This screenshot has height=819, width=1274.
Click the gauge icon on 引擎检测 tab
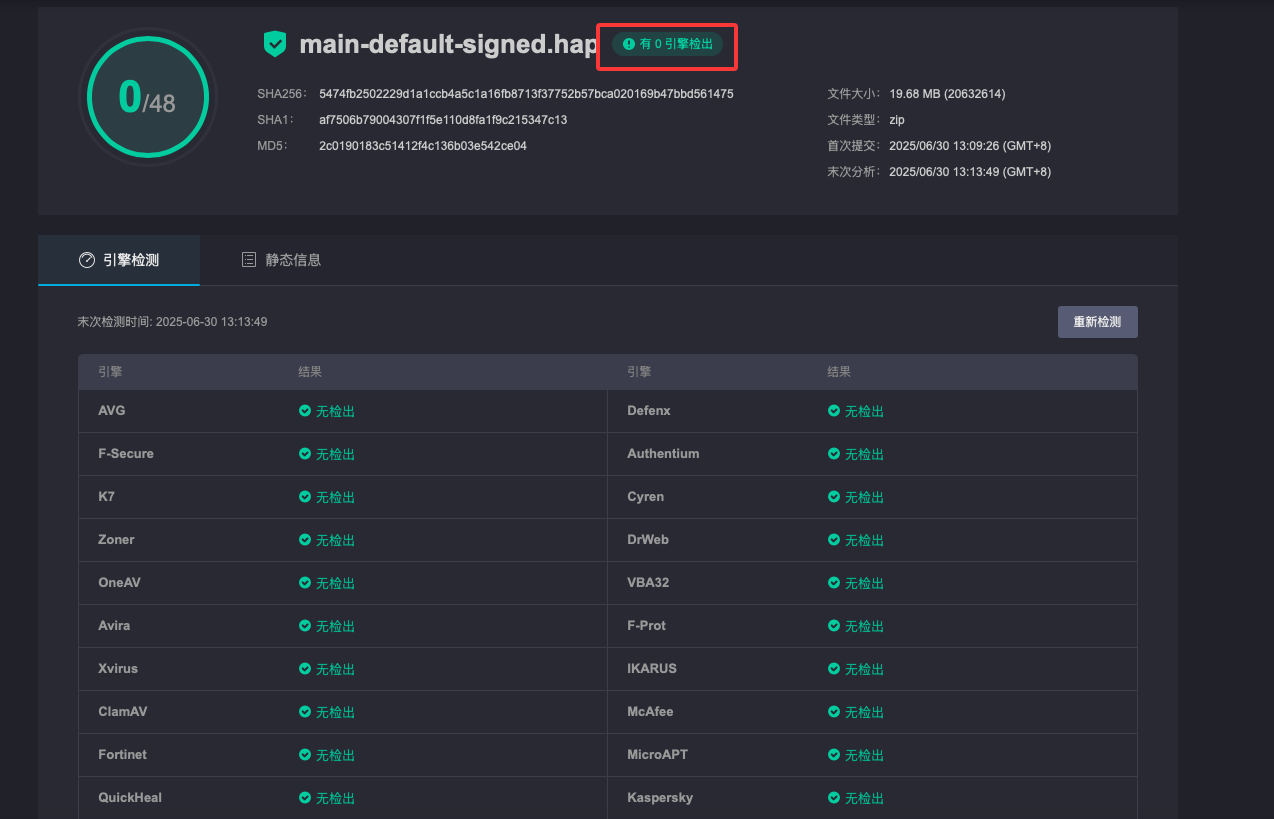(87, 260)
